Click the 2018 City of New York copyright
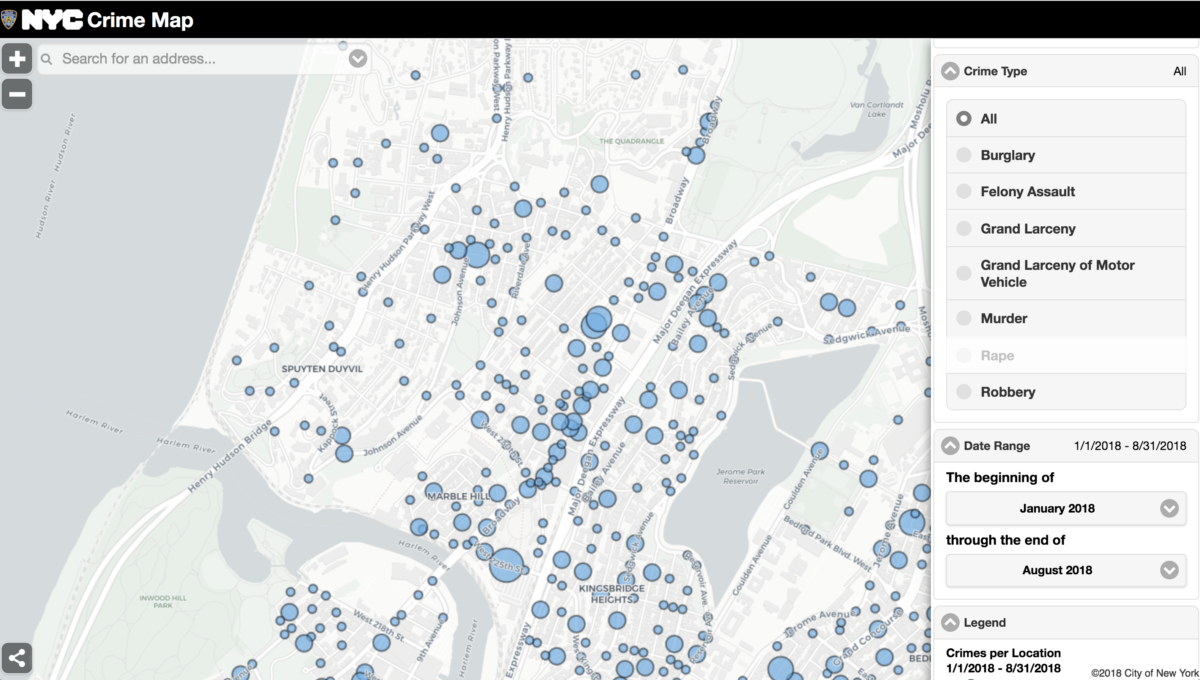 click(1144, 673)
